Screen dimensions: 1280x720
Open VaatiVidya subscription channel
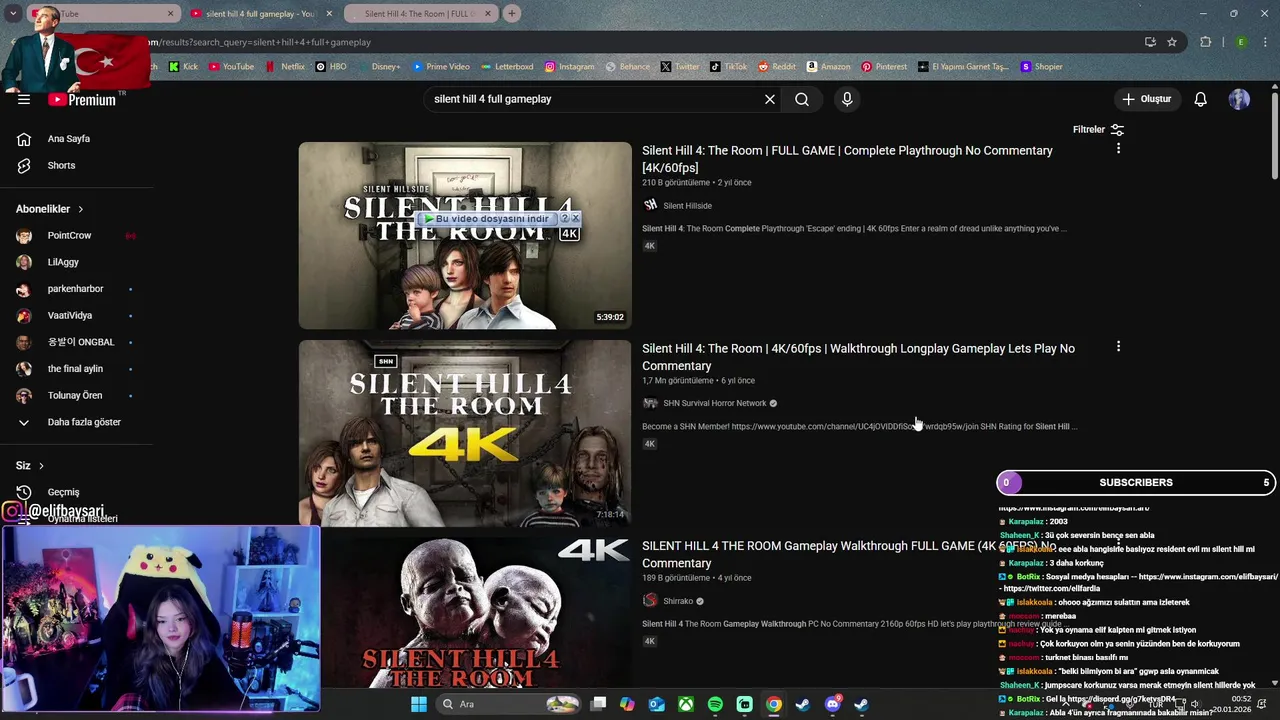click(69, 315)
